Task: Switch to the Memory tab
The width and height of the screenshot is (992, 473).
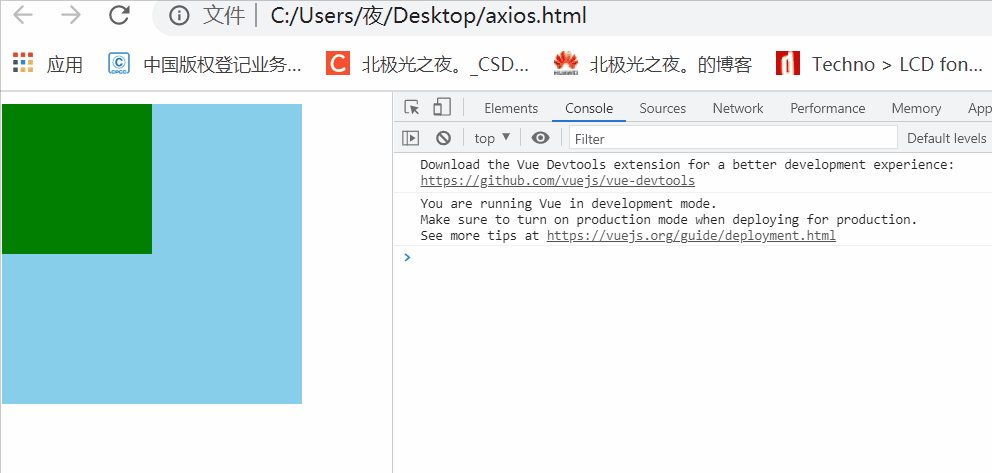Action: tap(916, 109)
